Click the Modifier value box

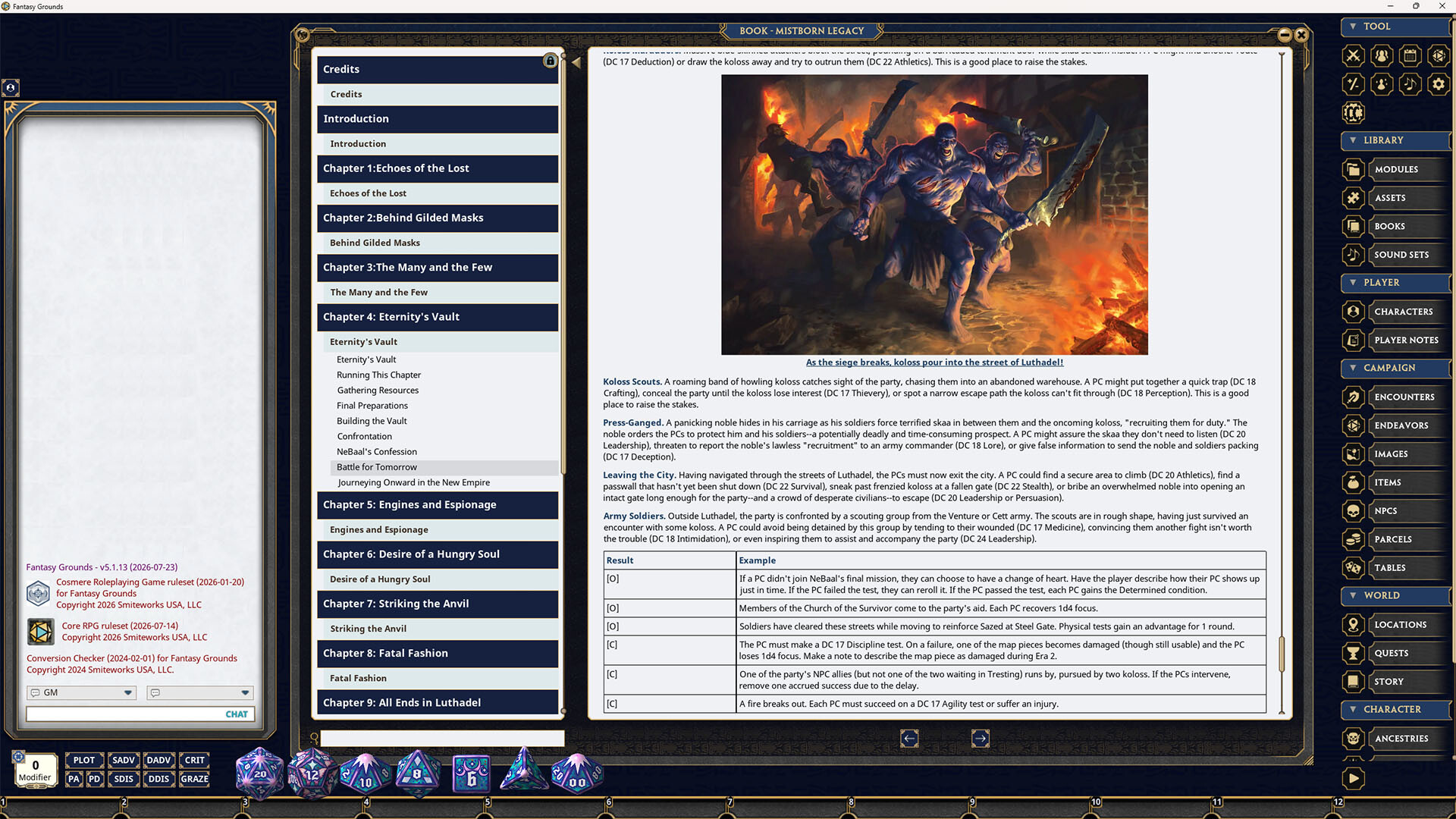[35, 770]
